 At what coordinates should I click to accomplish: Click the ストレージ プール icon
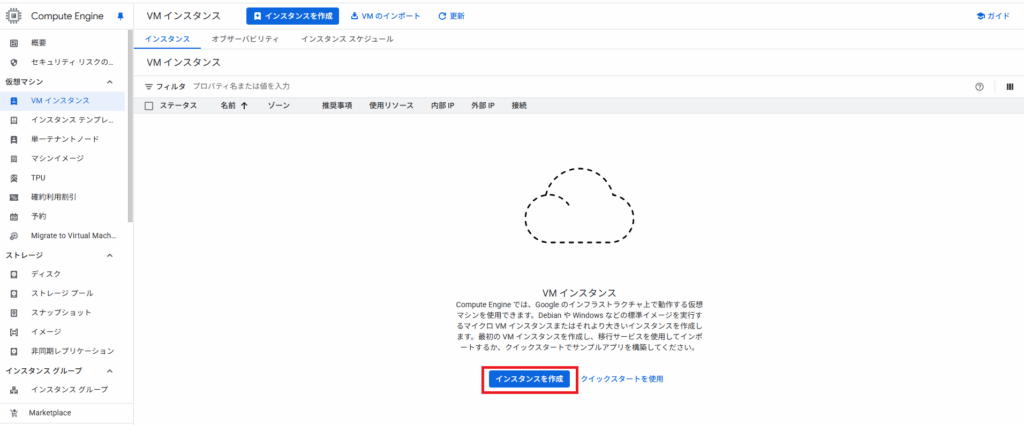[x=14, y=293]
